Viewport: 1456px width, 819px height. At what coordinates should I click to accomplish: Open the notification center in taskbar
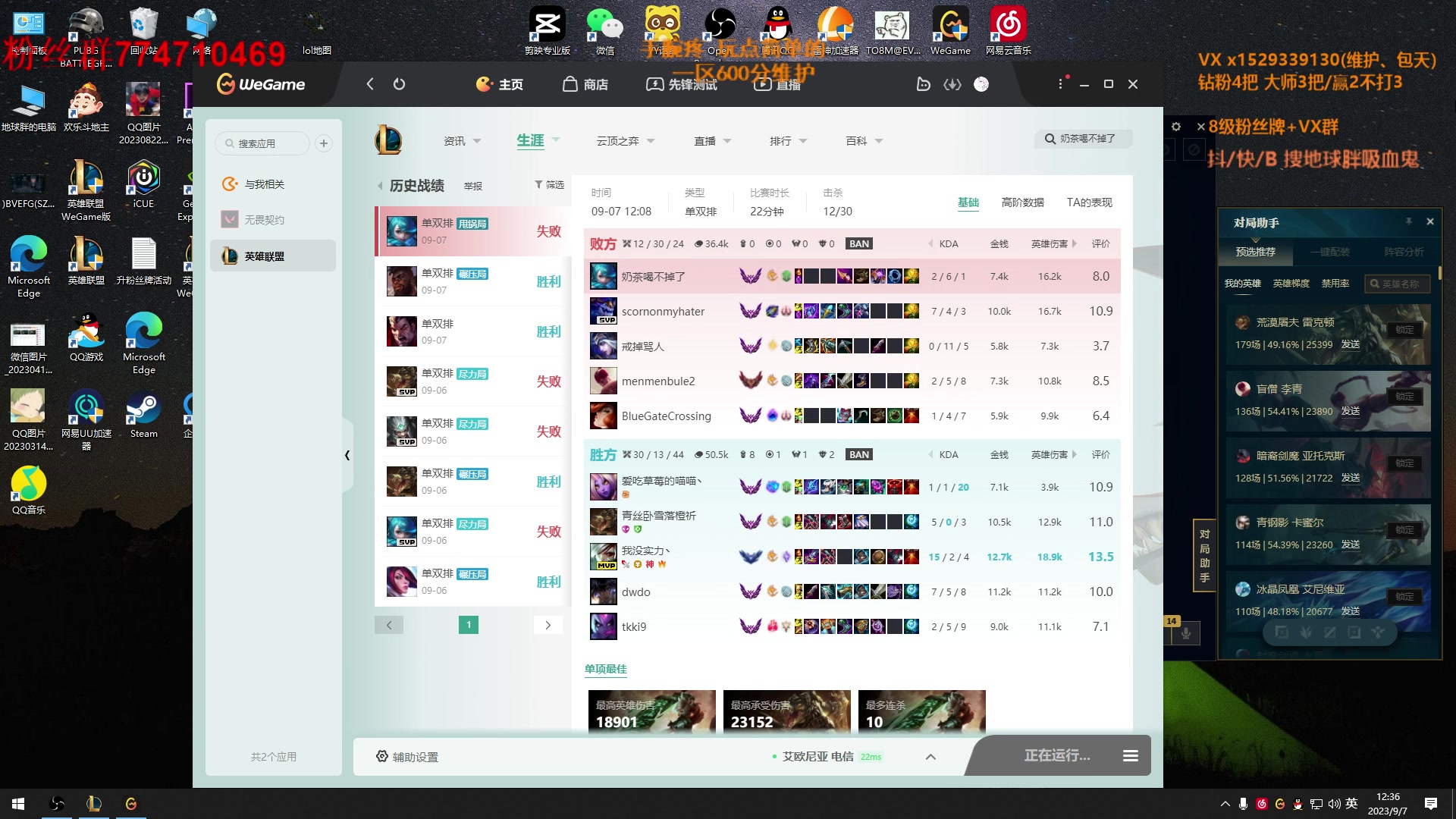pyautogui.click(x=1431, y=804)
